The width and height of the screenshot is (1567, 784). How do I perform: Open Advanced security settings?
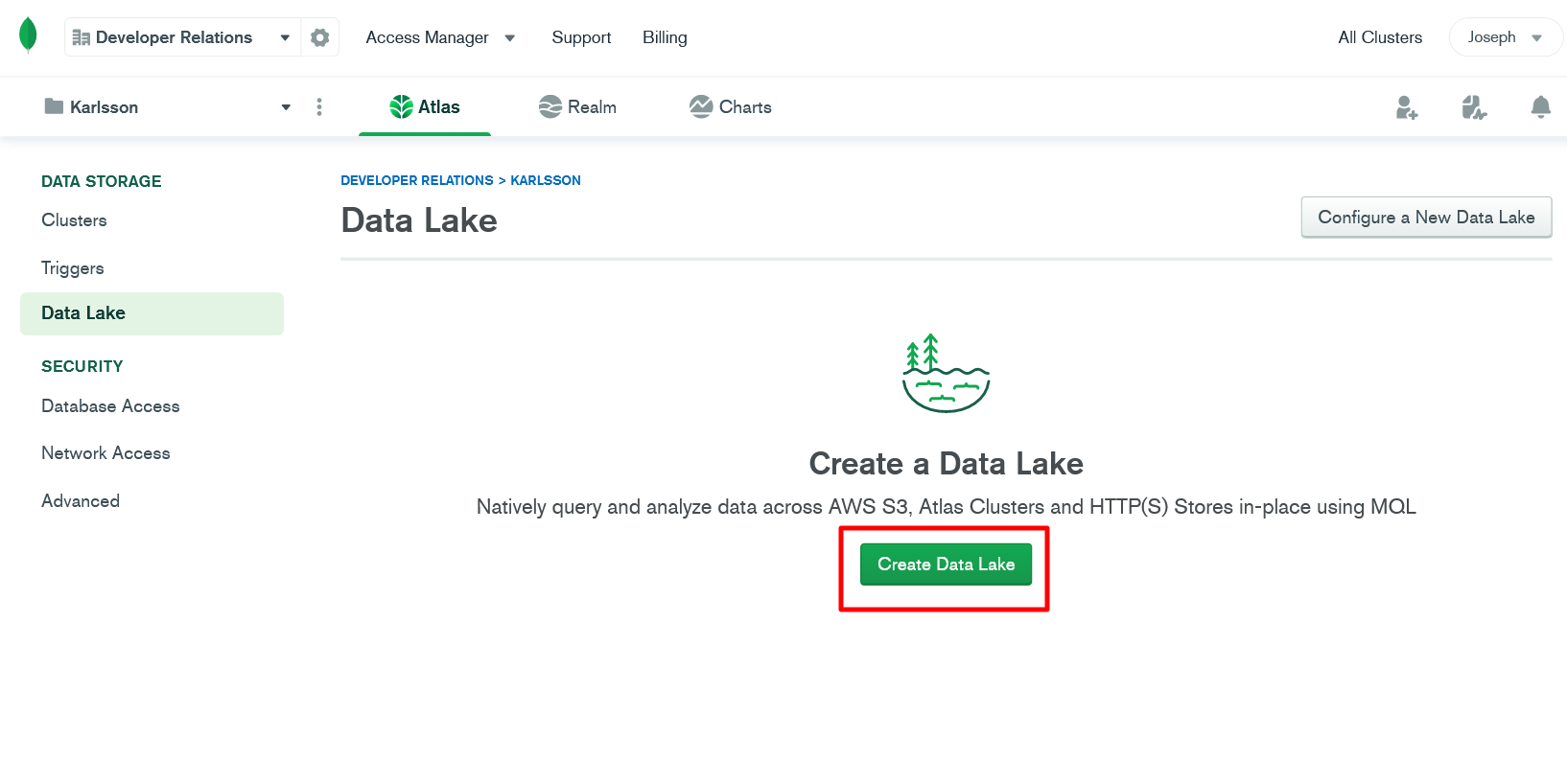click(x=81, y=501)
